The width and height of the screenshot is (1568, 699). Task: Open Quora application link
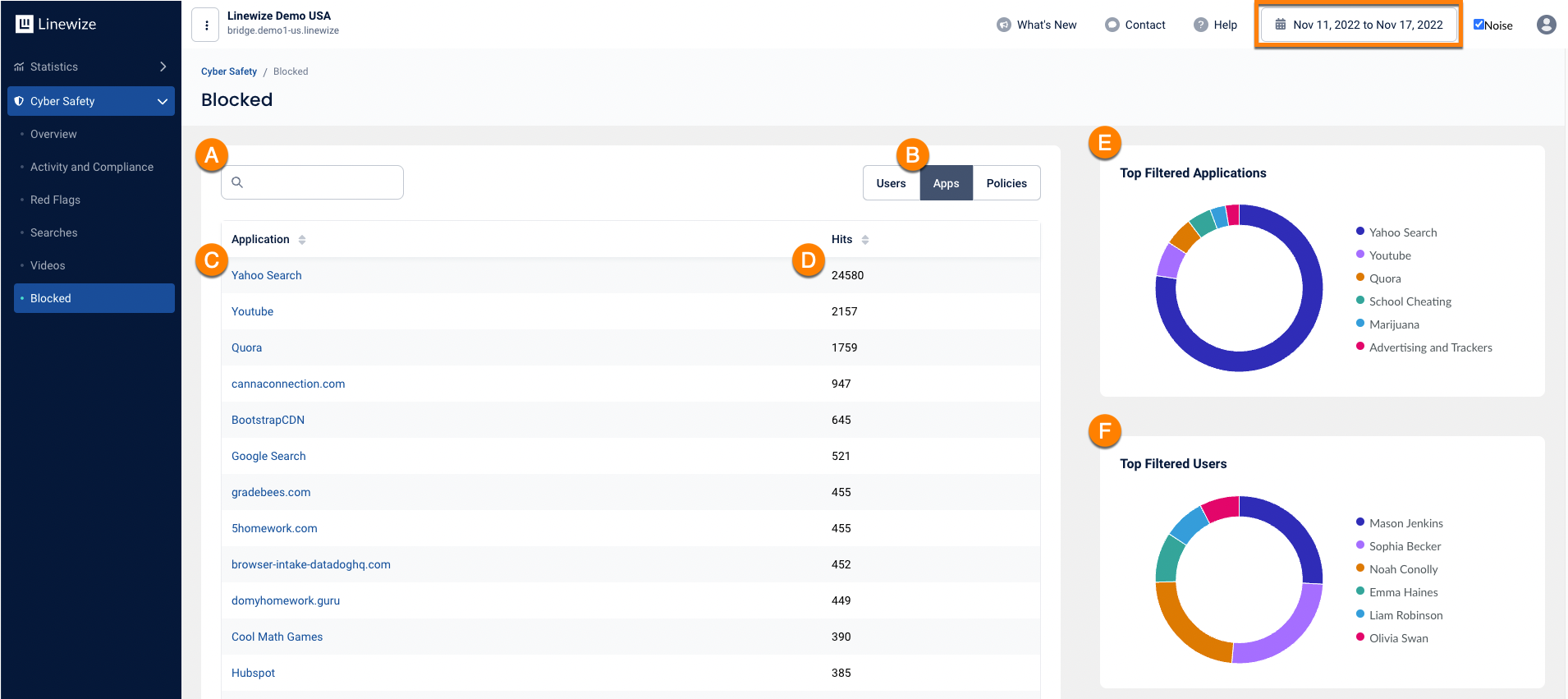pos(246,347)
